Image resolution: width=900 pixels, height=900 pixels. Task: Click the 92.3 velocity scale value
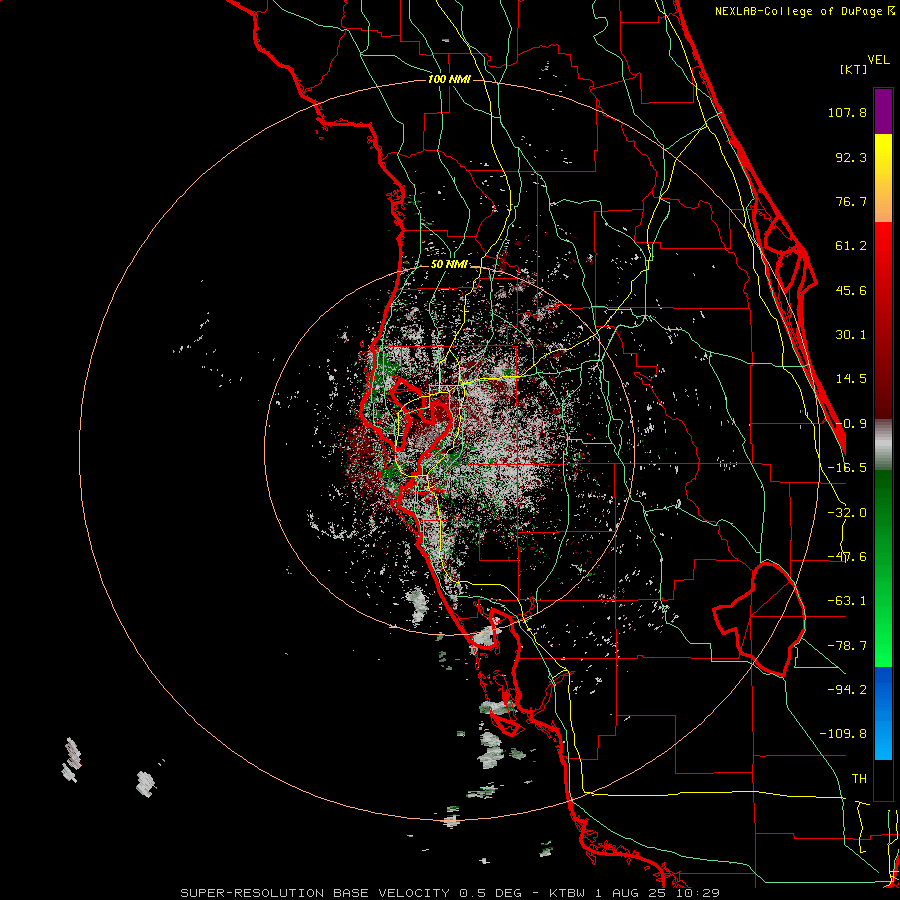click(851, 157)
